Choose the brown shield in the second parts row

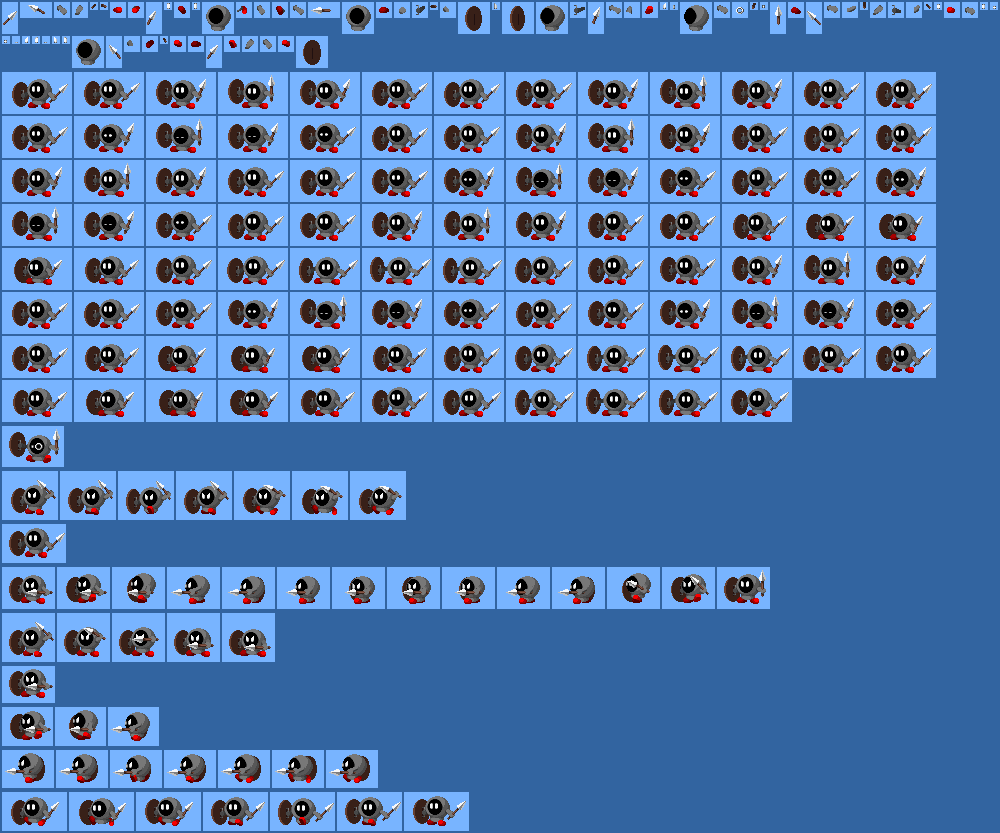[312, 52]
